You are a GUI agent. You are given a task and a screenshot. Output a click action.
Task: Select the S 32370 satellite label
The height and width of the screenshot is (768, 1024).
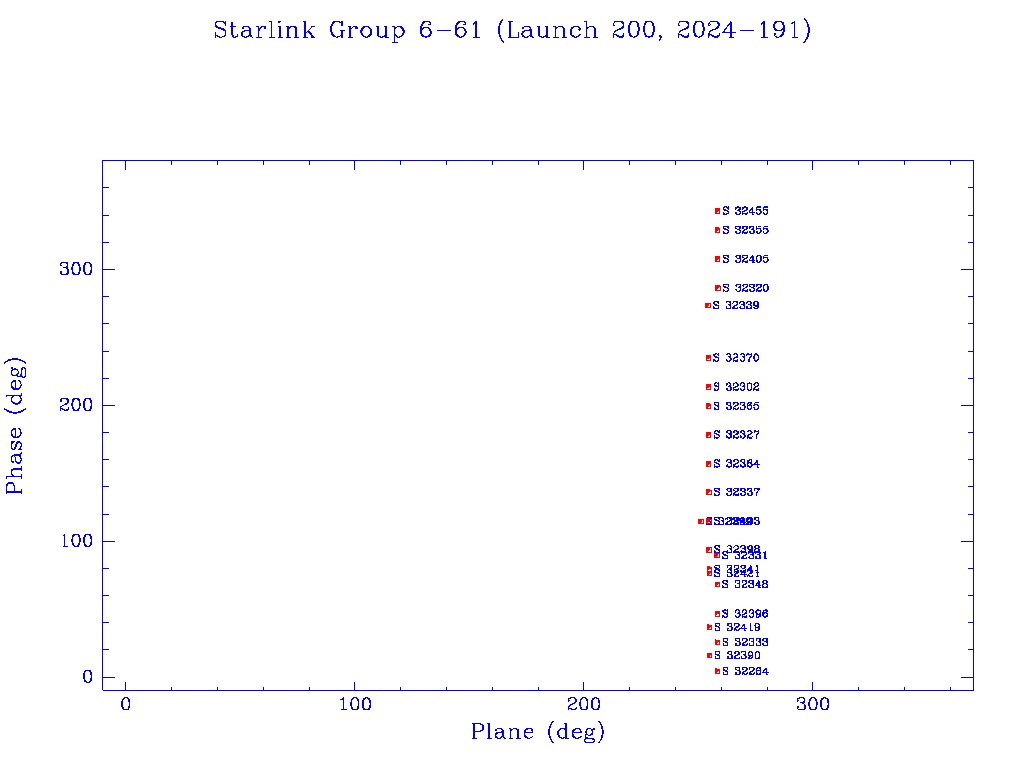point(736,358)
